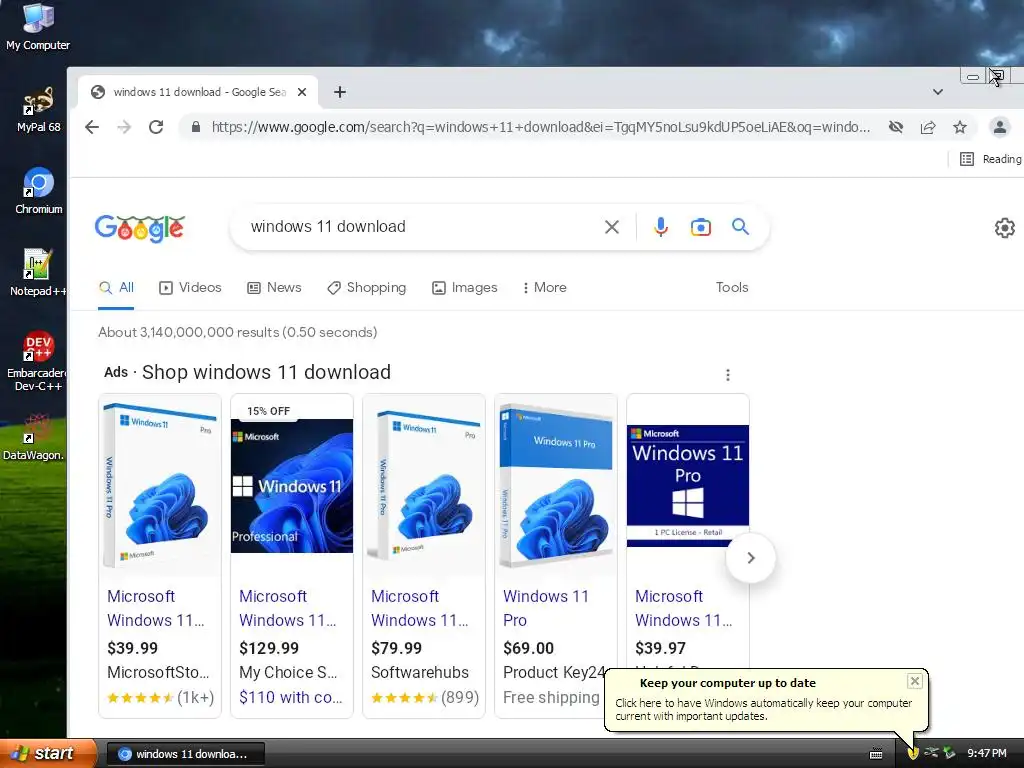The width and height of the screenshot is (1024, 768).
Task: Open the Reading list panel
Action: (x=990, y=159)
